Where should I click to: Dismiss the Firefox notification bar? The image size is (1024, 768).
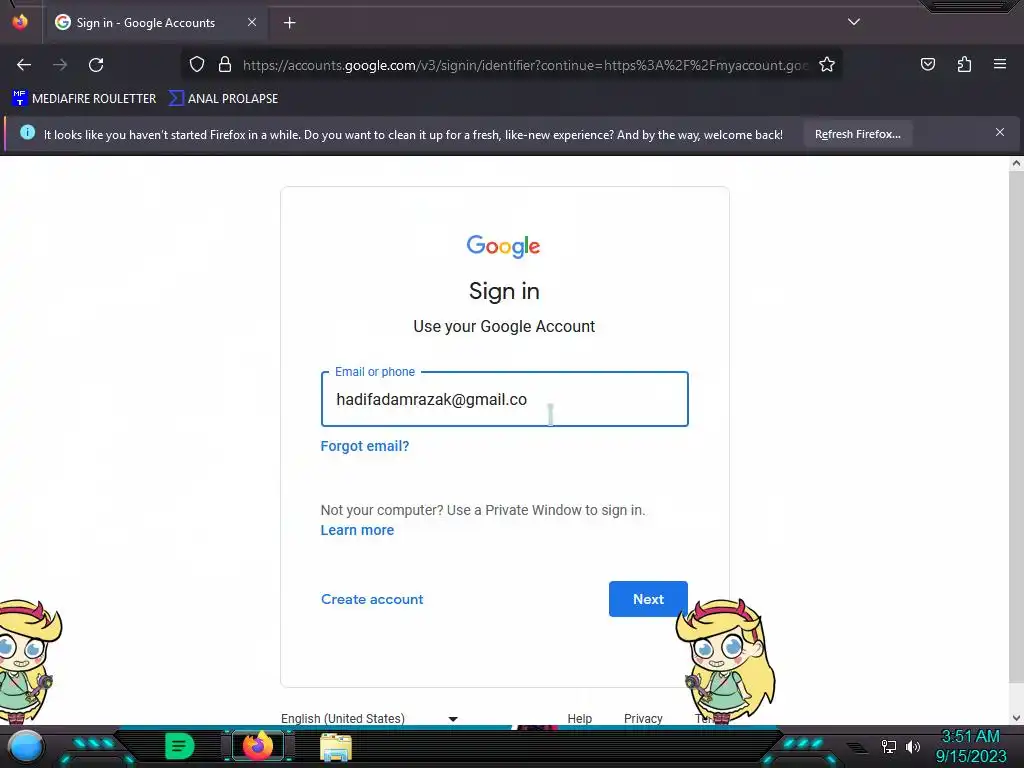[1000, 133]
